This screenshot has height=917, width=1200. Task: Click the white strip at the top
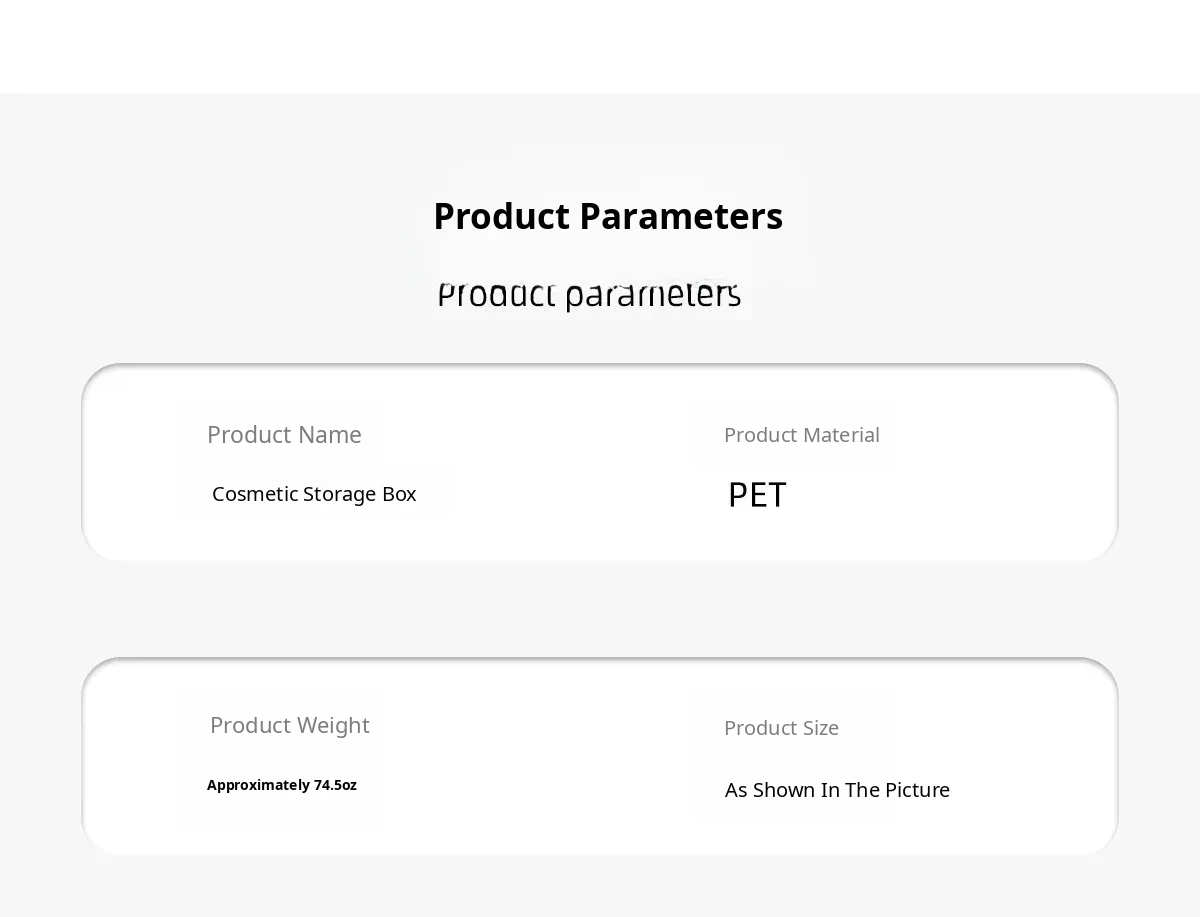coord(600,45)
